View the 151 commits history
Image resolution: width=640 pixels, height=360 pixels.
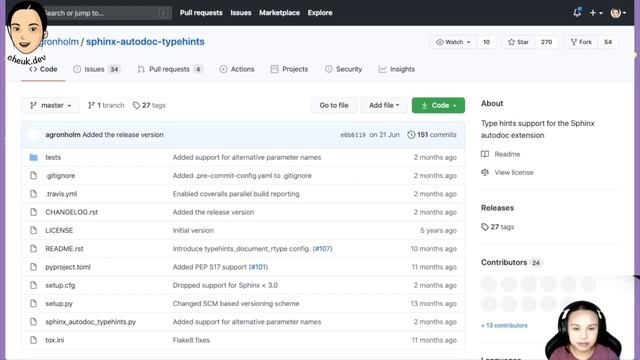(x=432, y=135)
